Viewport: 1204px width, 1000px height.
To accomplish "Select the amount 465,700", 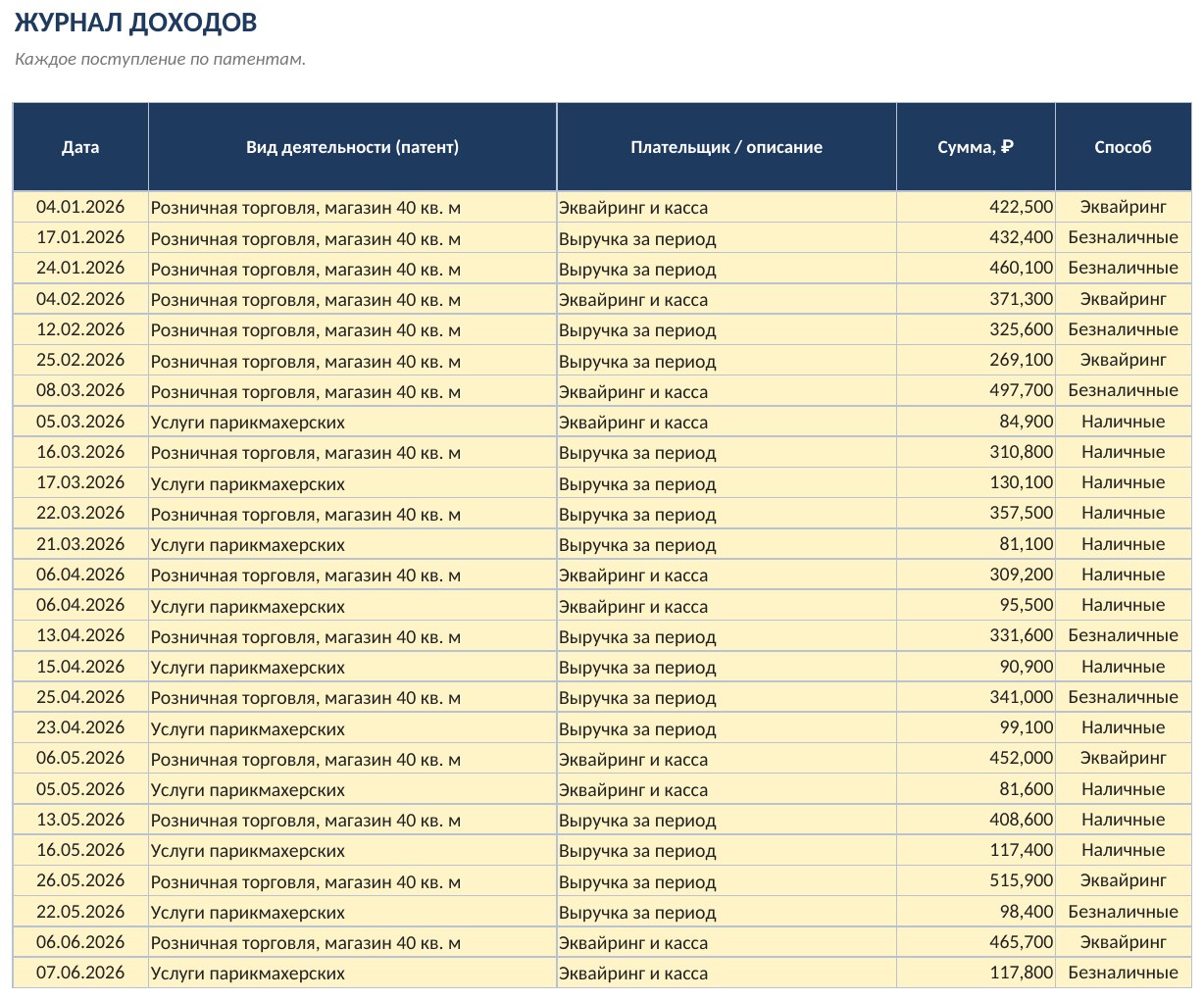I will pyautogui.click(x=976, y=942).
